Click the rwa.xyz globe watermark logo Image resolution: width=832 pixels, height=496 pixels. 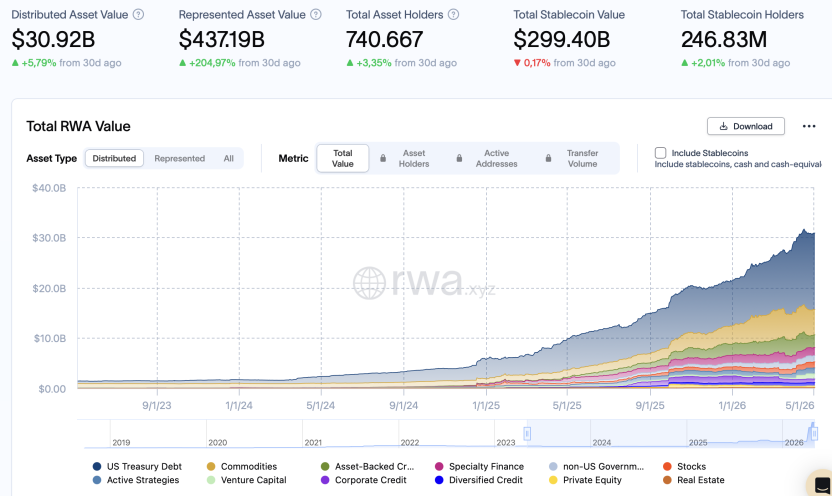(369, 283)
